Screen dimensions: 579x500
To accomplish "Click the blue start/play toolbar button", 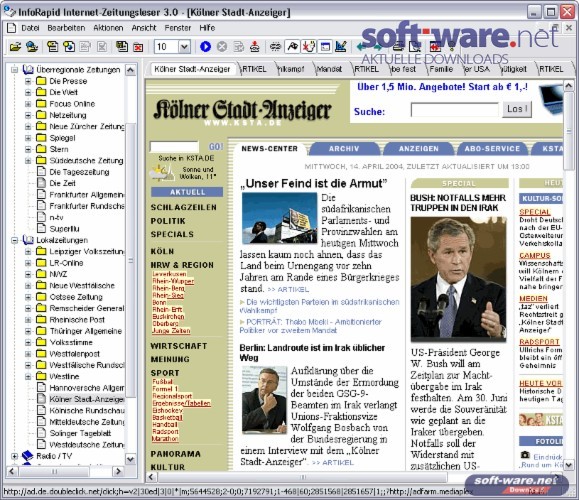I will point(205,47).
